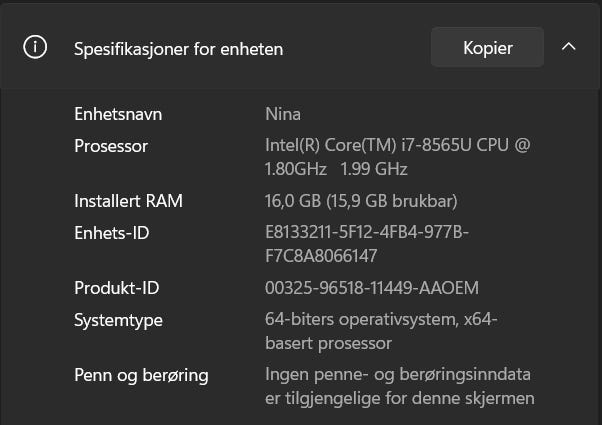Screen dimensions: 602x425
Task: Collapse the Spesifikasjoner for enheten section
Action: tap(569, 47)
